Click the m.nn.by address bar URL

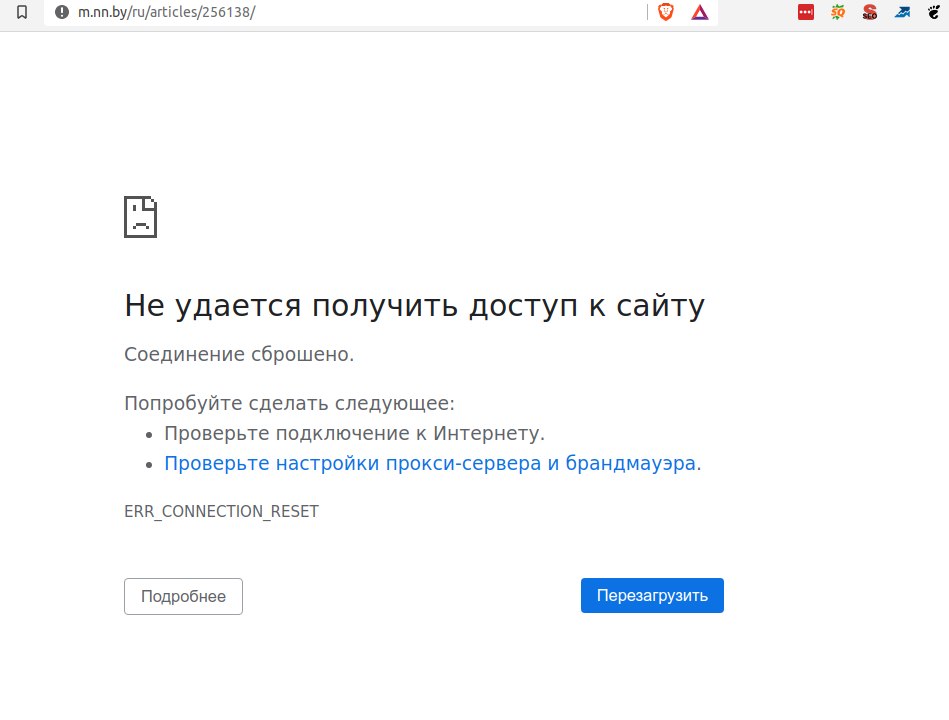point(166,12)
